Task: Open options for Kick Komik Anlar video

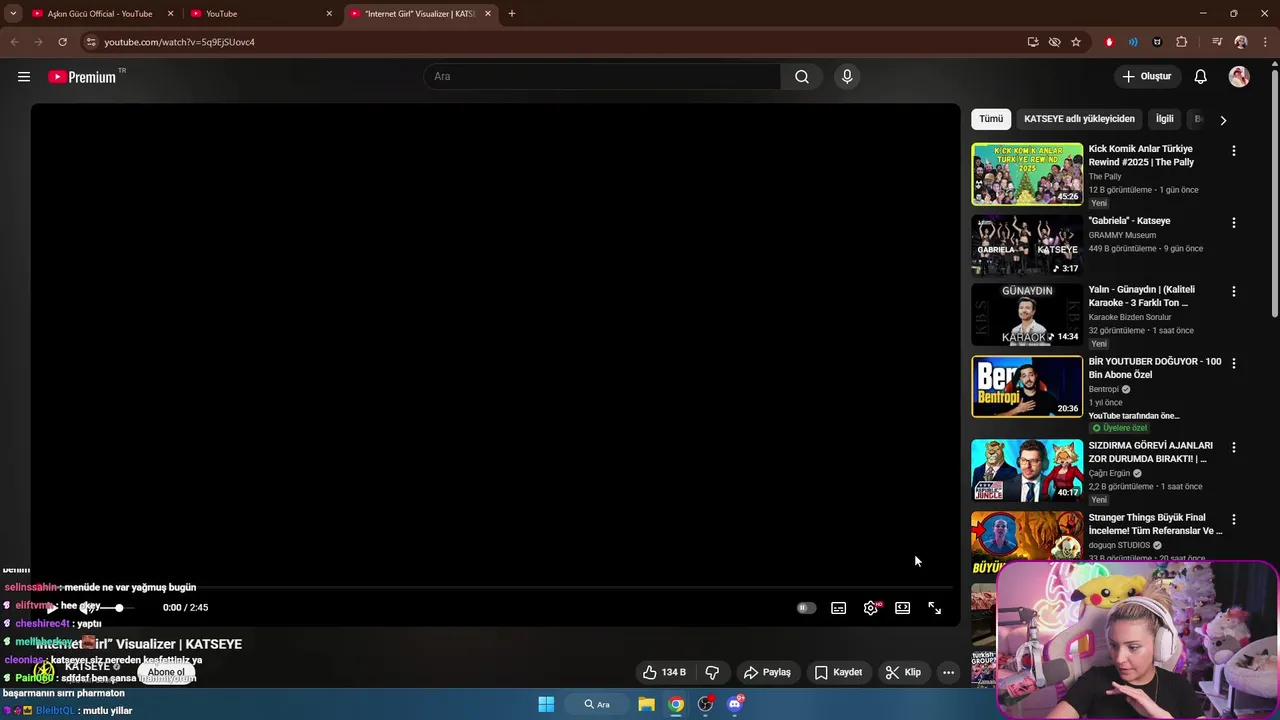Action: tap(1233, 151)
